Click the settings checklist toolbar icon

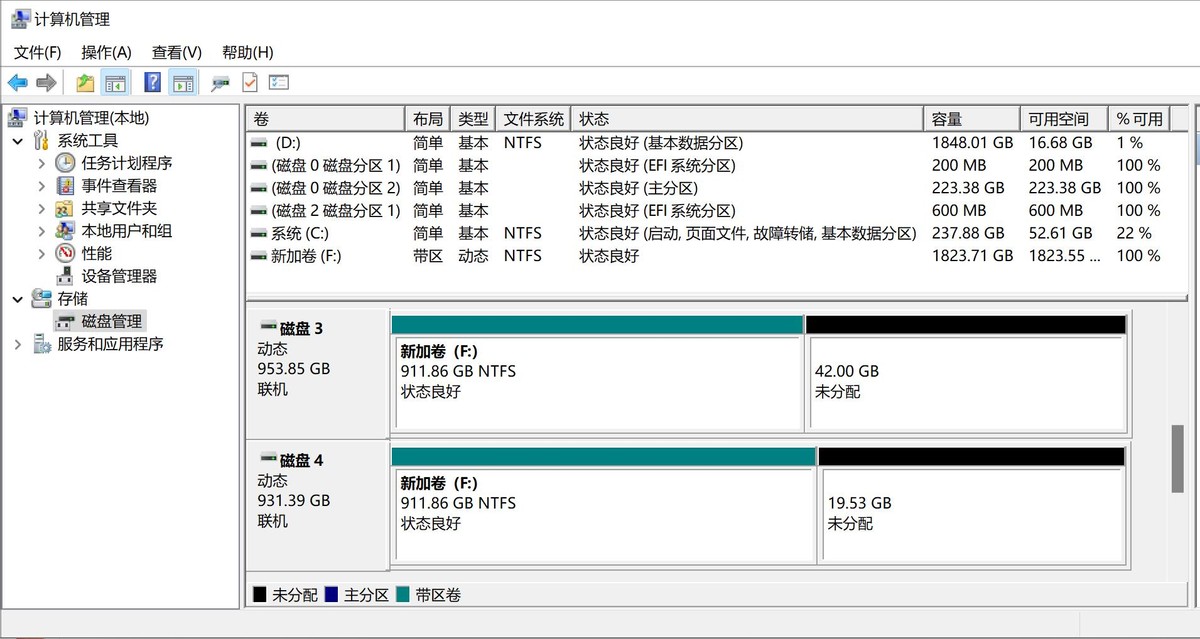[279, 83]
